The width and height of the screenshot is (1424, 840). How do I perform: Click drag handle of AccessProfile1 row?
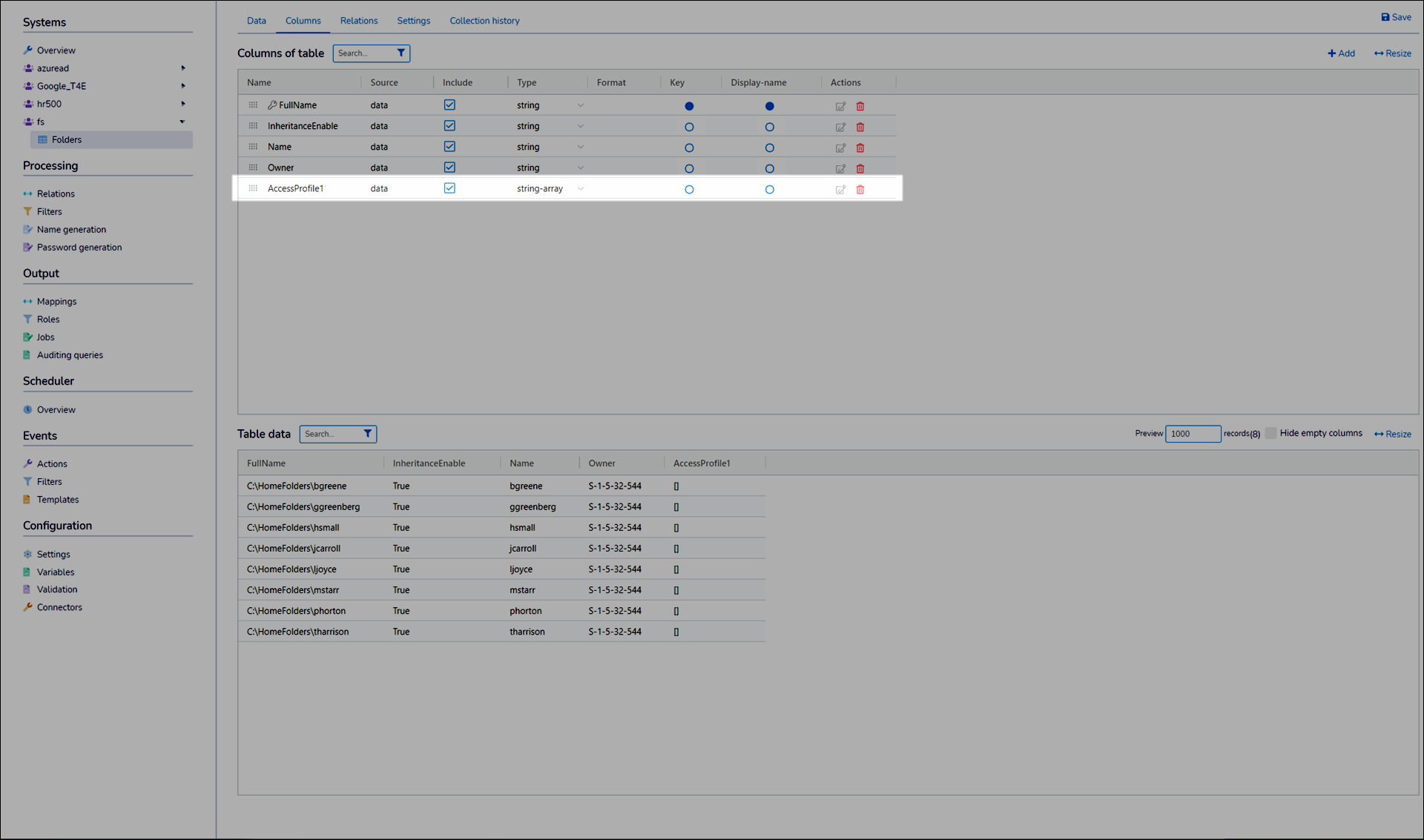(253, 188)
